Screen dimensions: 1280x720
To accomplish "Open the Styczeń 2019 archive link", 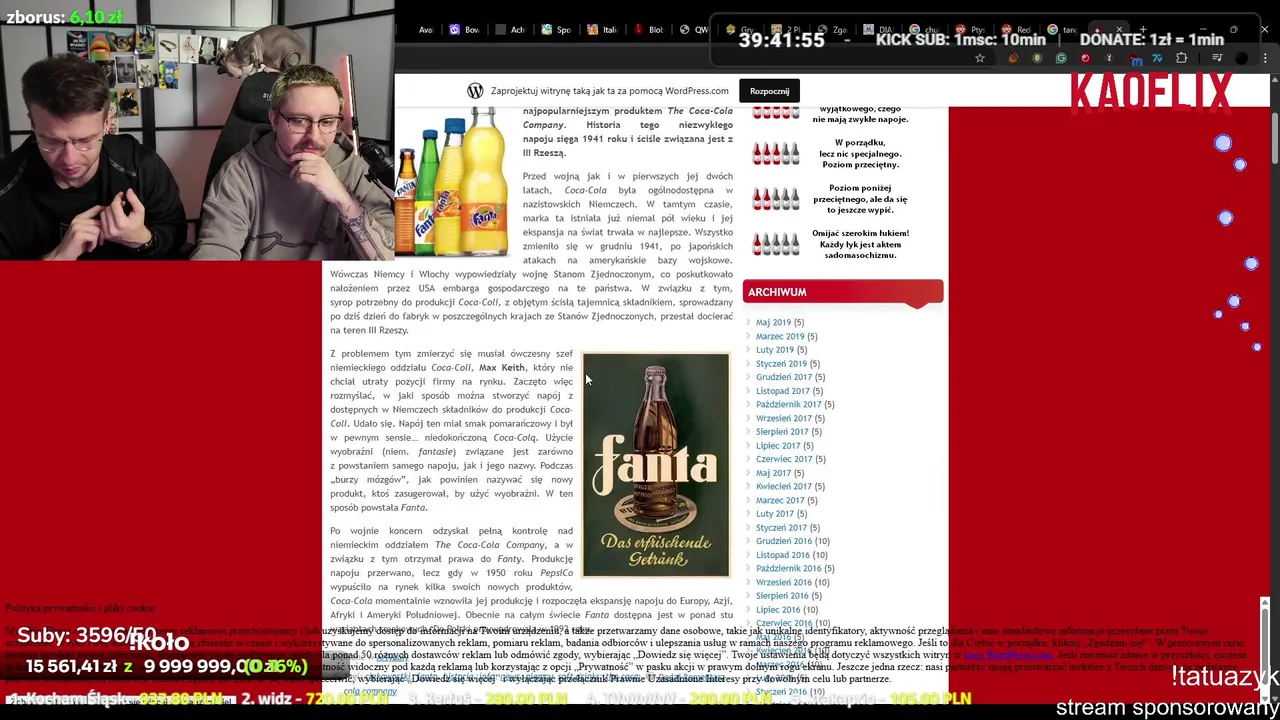I will click(781, 364).
